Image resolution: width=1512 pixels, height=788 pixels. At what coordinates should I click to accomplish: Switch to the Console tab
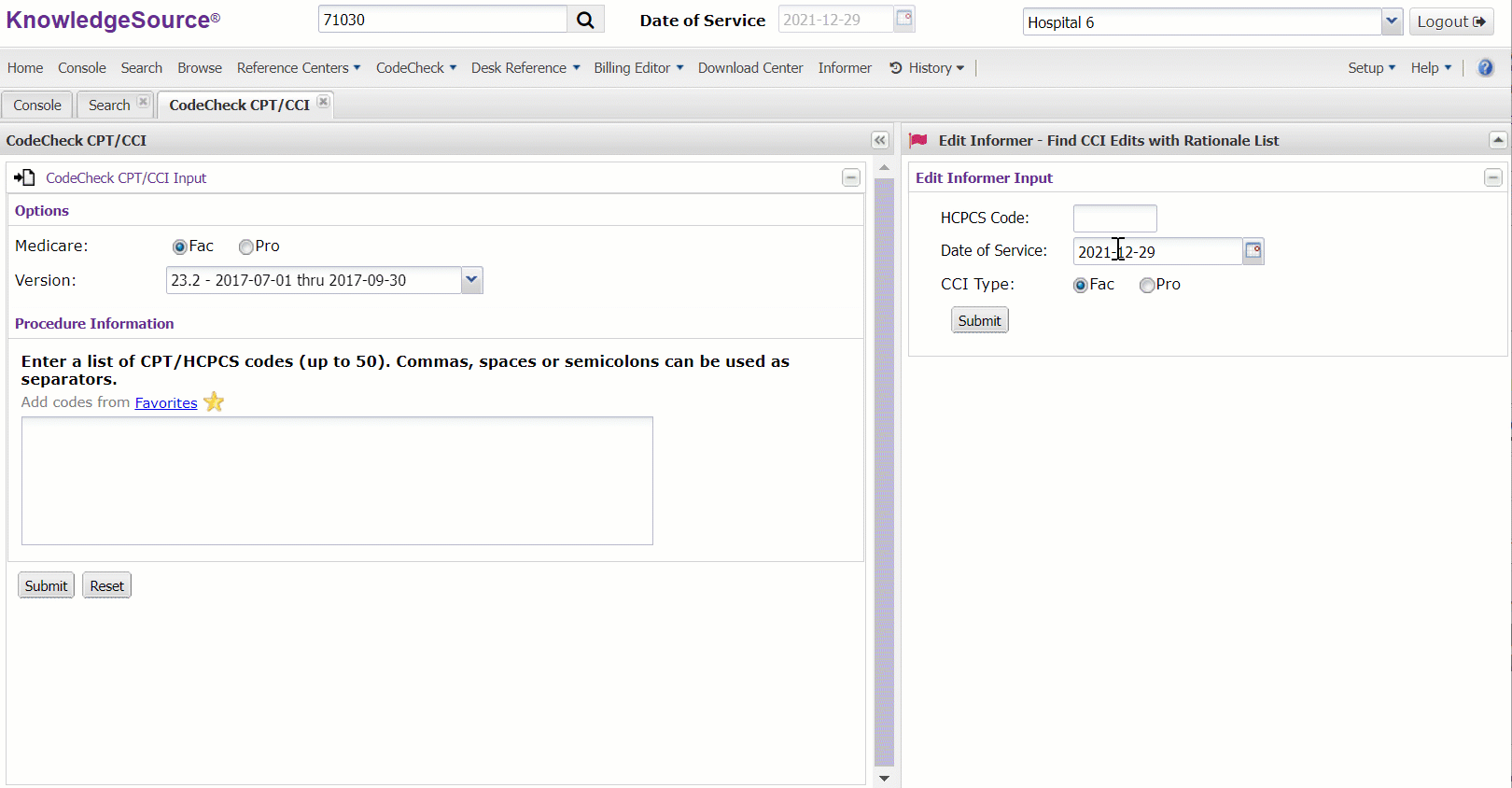click(37, 105)
